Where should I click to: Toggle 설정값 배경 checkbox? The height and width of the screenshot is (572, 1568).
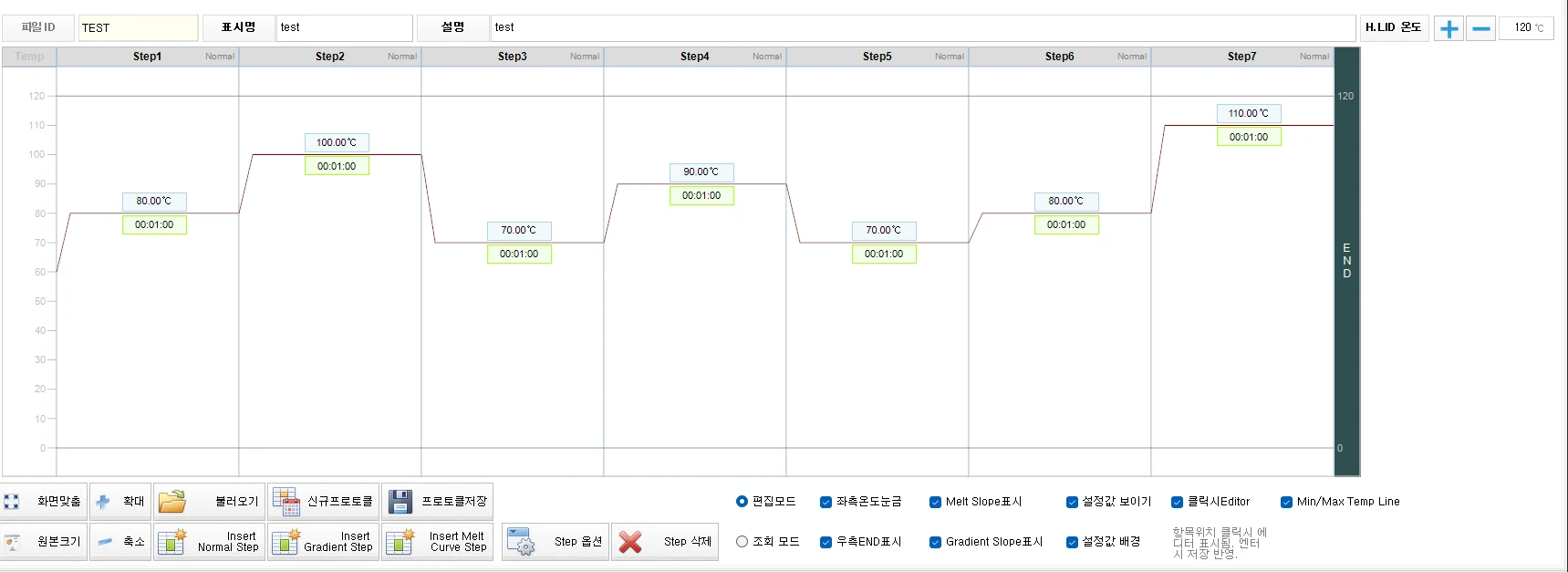click(1072, 542)
